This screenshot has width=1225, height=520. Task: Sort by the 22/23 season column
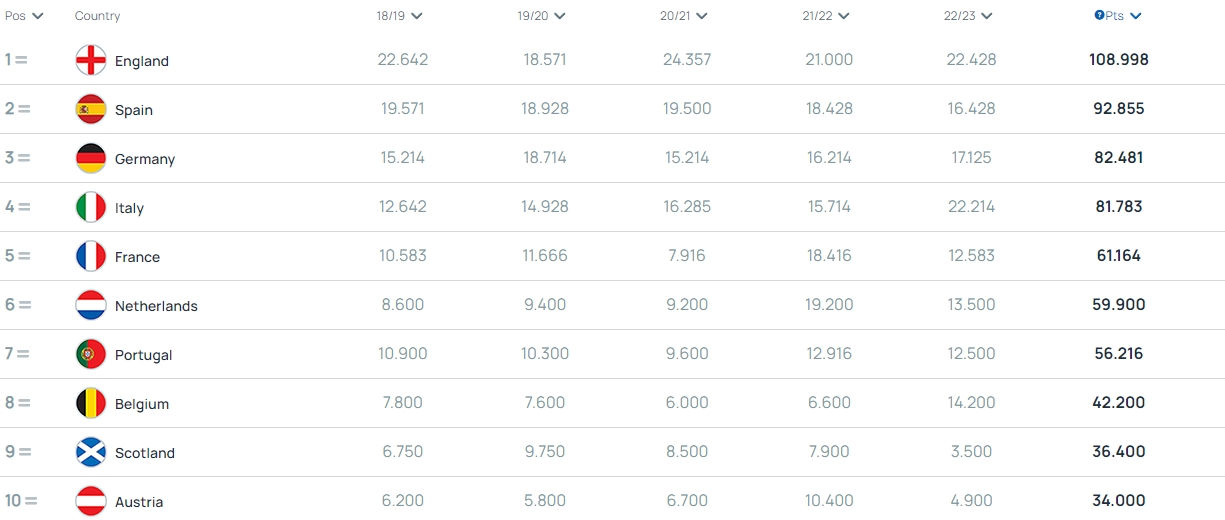tap(968, 16)
